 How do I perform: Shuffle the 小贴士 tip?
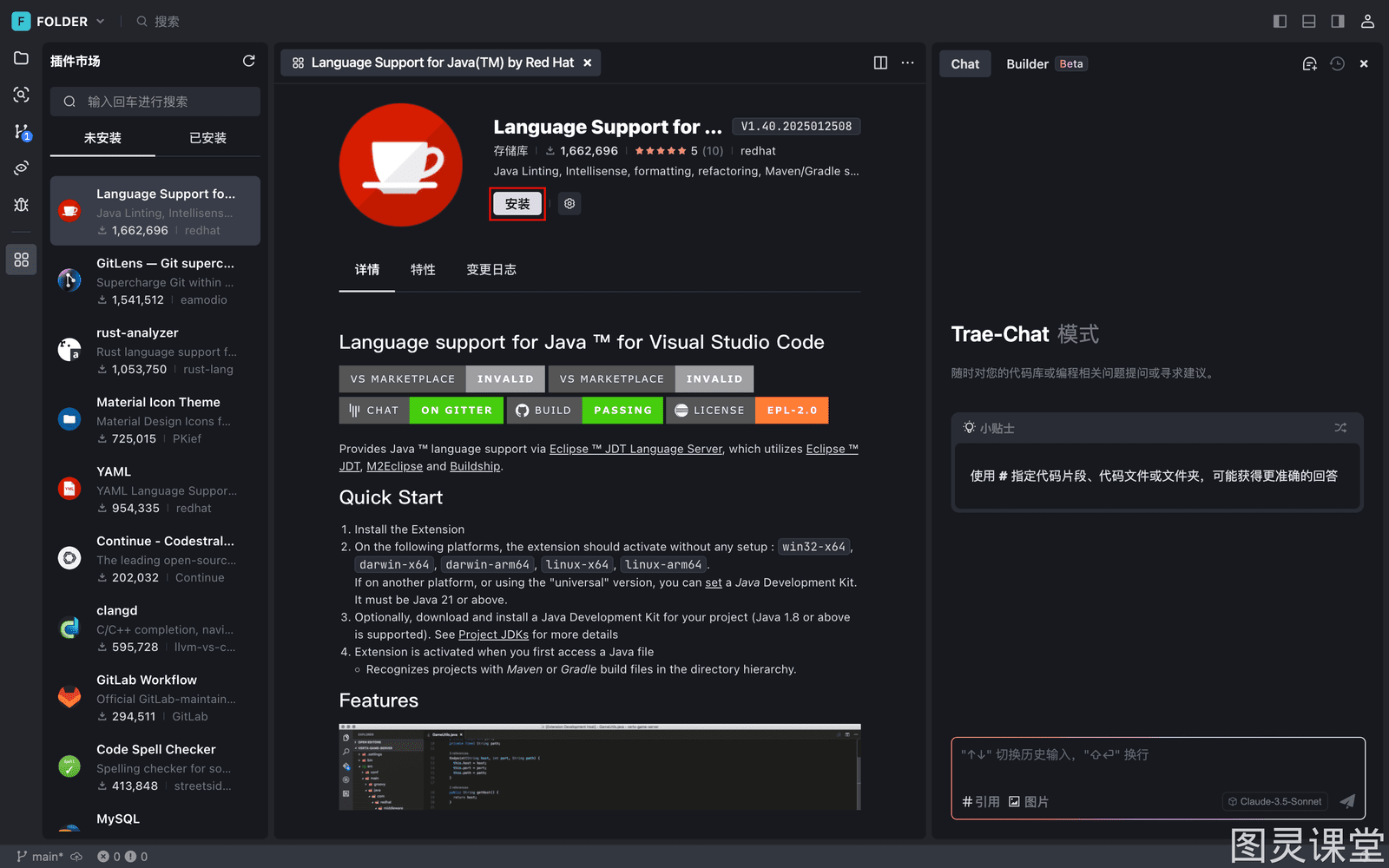click(1340, 427)
